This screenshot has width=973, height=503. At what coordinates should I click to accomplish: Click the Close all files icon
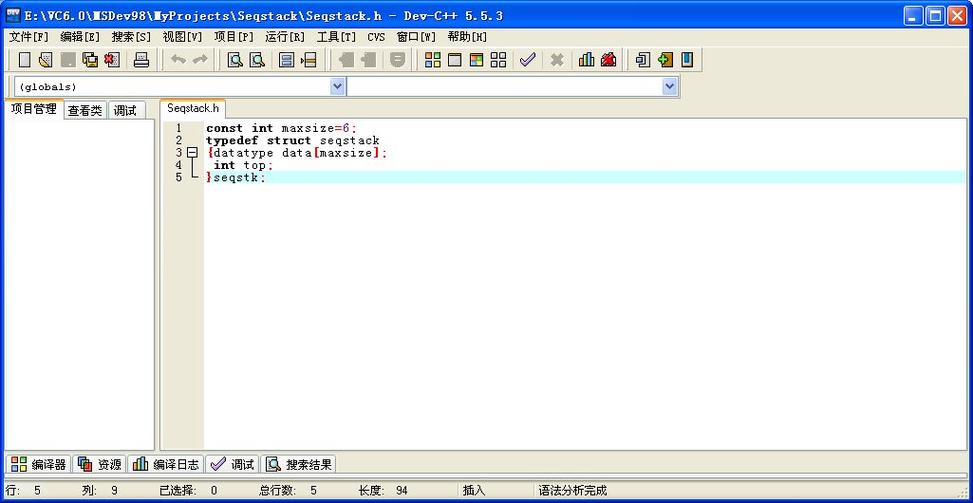coord(112,60)
